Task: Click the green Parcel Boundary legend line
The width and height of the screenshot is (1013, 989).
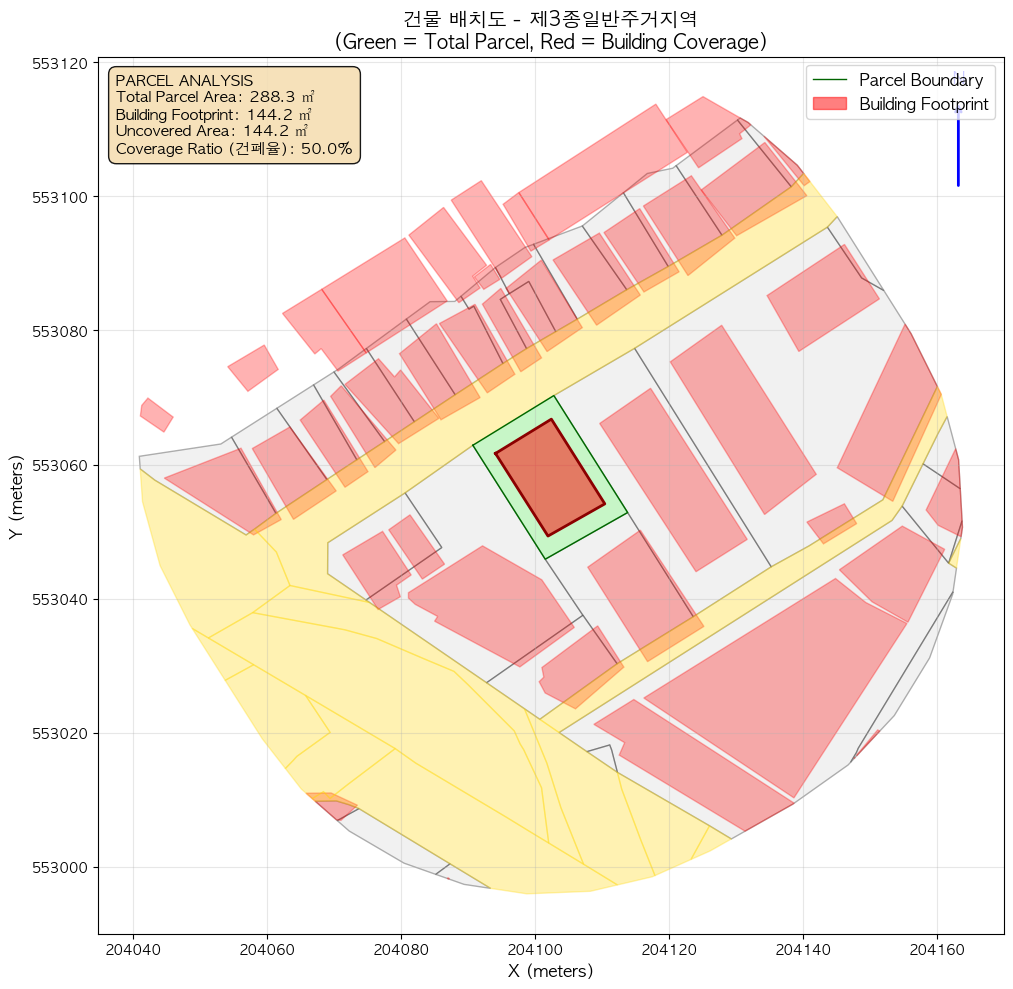Action: [x=830, y=80]
